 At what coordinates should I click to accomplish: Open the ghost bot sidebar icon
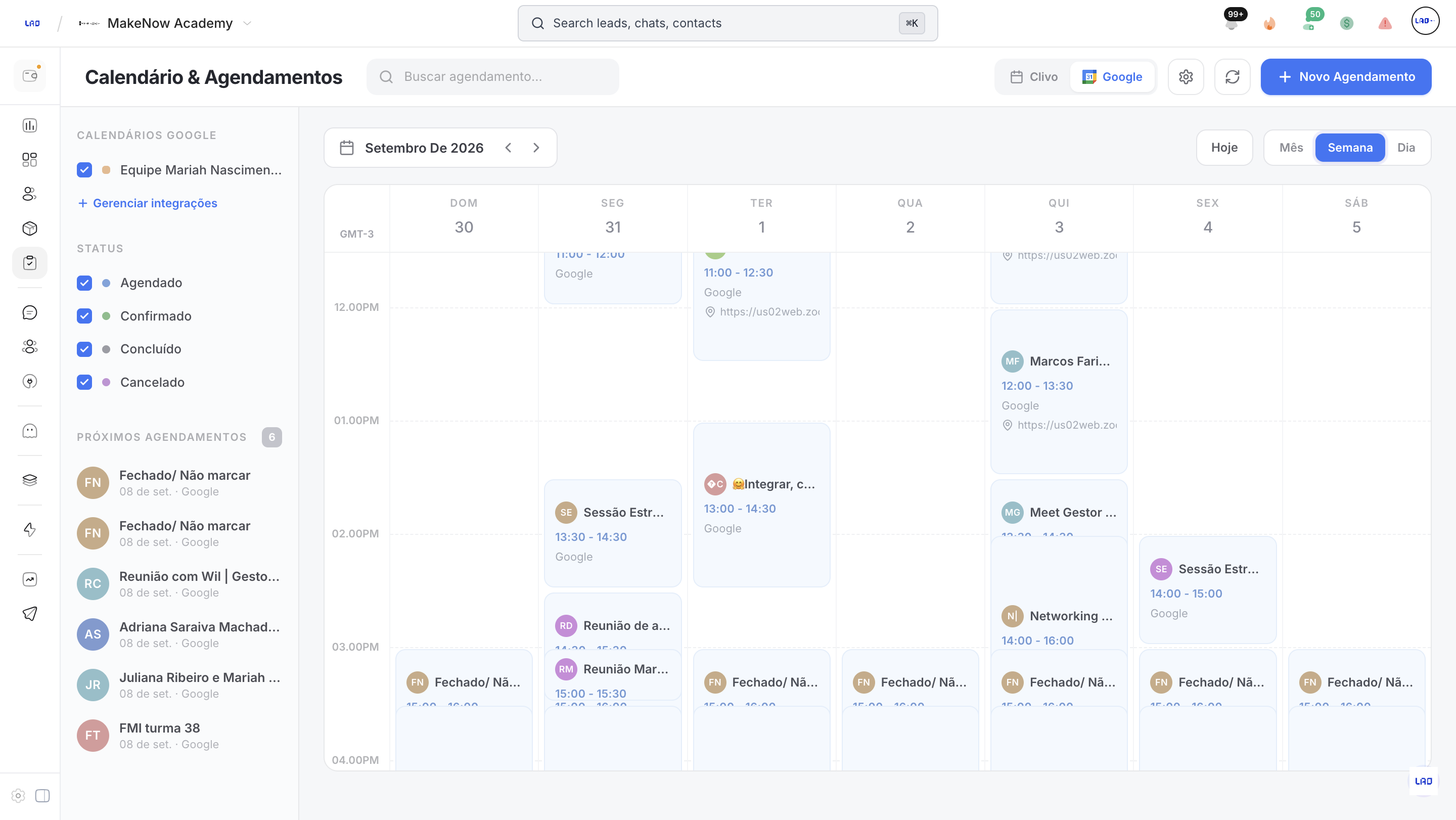[30, 431]
